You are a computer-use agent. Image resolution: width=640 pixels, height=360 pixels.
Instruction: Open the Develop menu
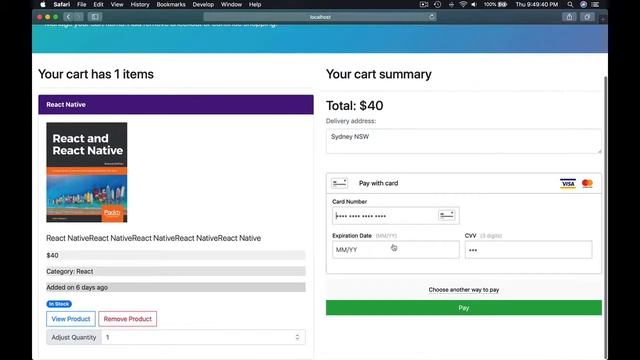203,4
